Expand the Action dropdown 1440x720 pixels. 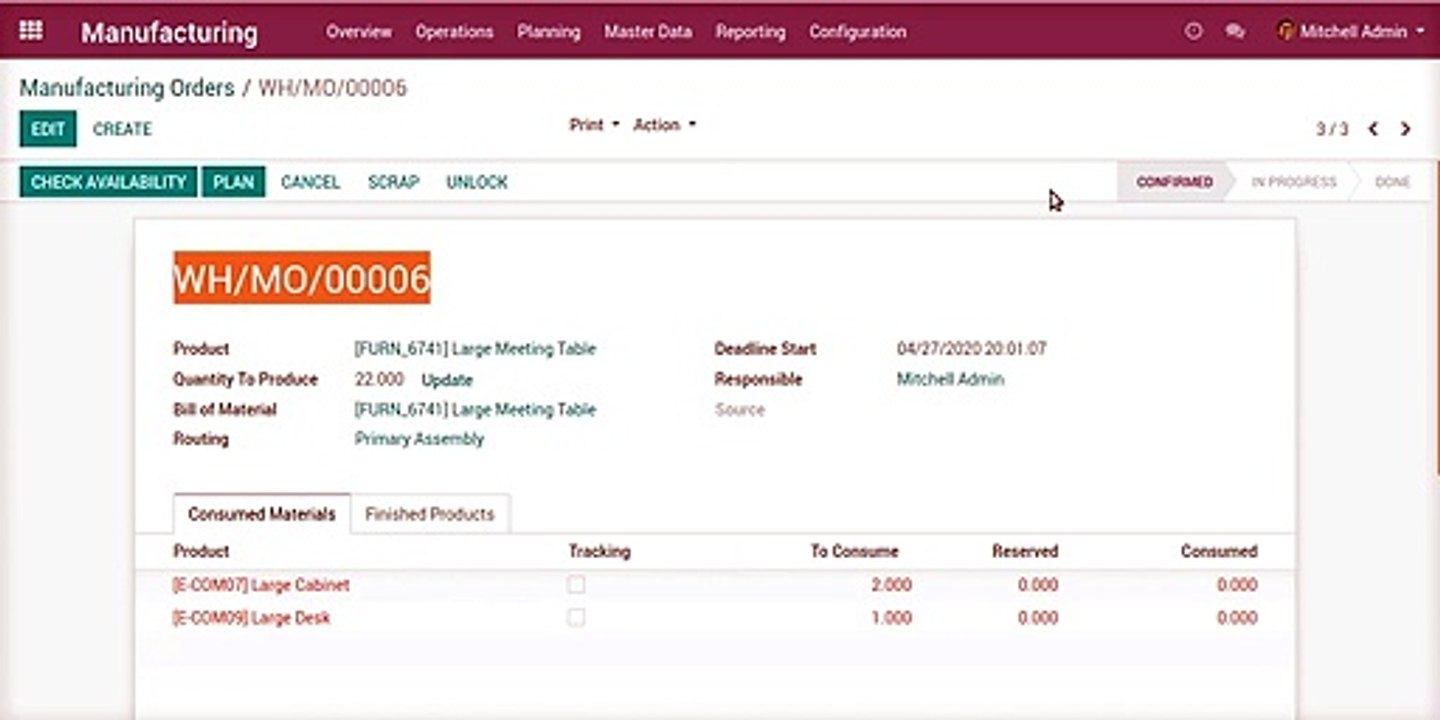click(665, 125)
